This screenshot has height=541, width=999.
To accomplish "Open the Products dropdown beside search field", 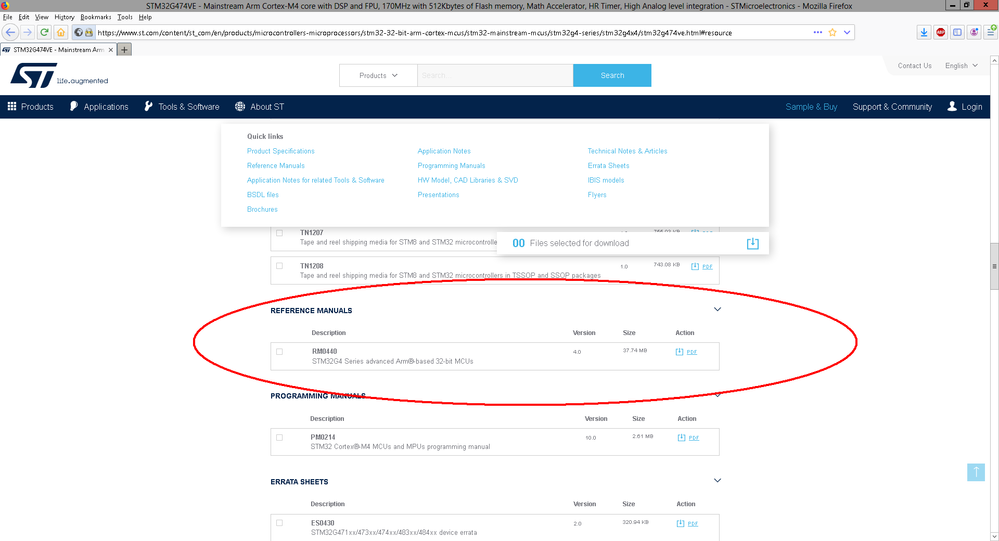I will click(x=378, y=75).
